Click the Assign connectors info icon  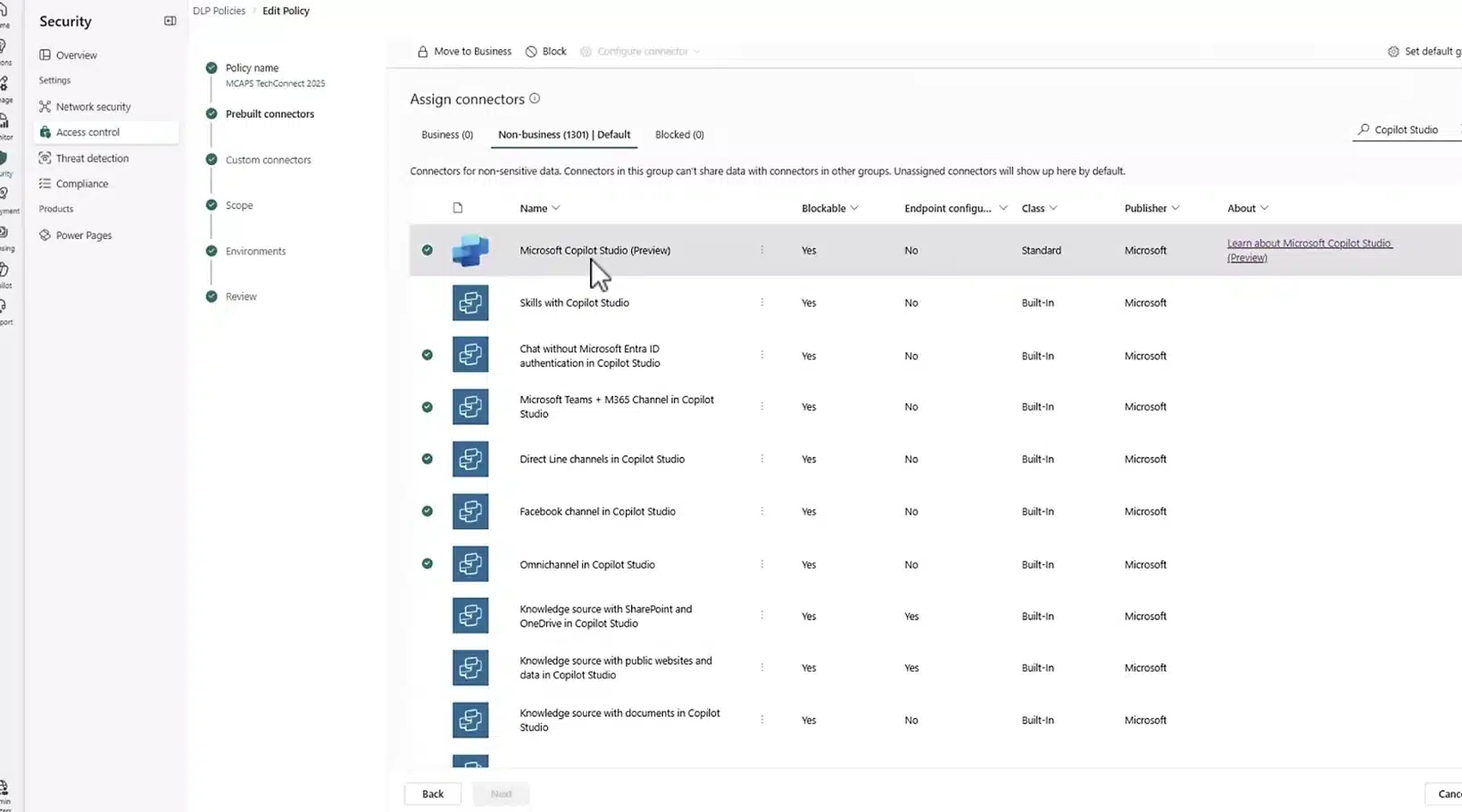535,99
